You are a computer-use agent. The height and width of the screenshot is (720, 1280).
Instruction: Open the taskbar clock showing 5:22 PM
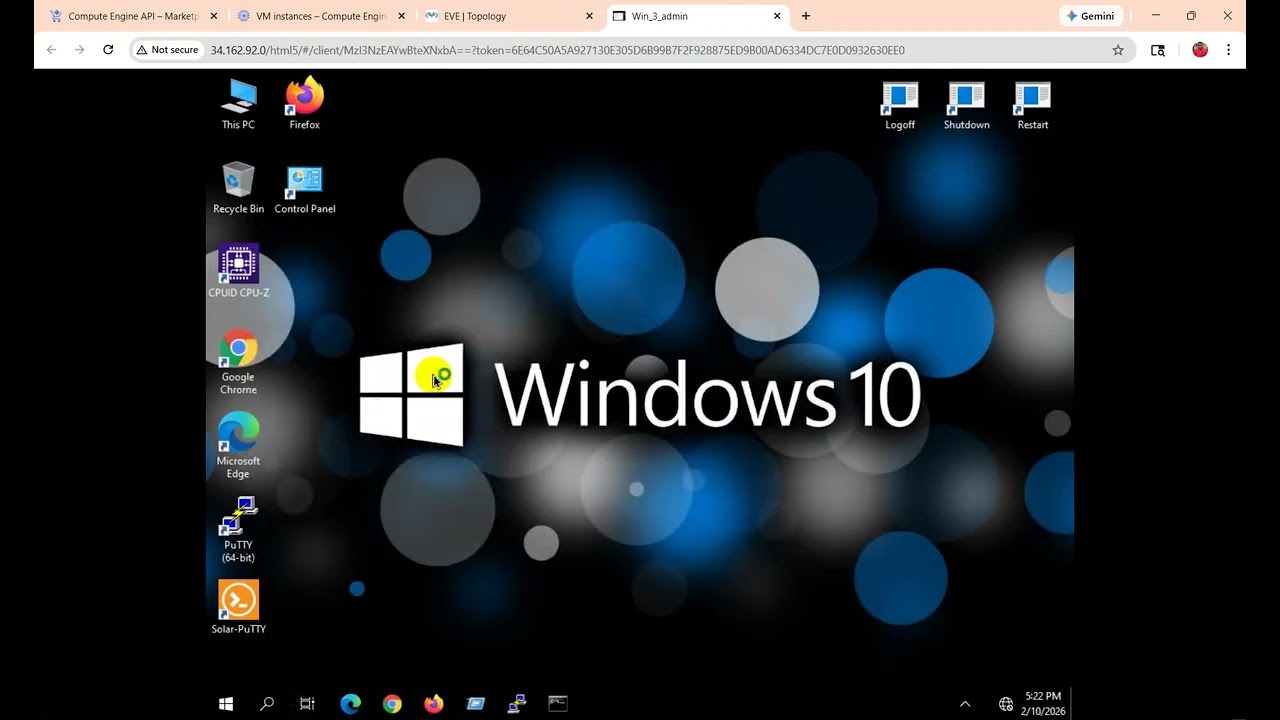(1043, 704)
